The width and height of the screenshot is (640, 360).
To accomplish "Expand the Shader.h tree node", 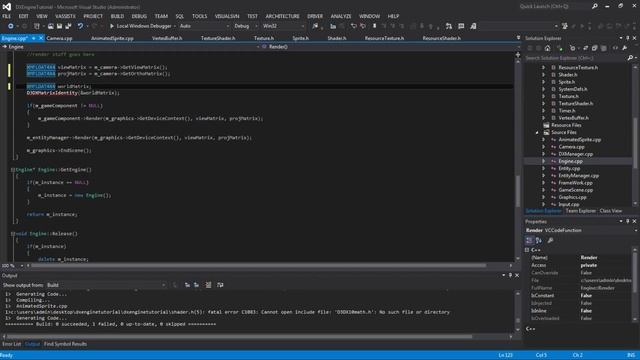I will (543, 75).
